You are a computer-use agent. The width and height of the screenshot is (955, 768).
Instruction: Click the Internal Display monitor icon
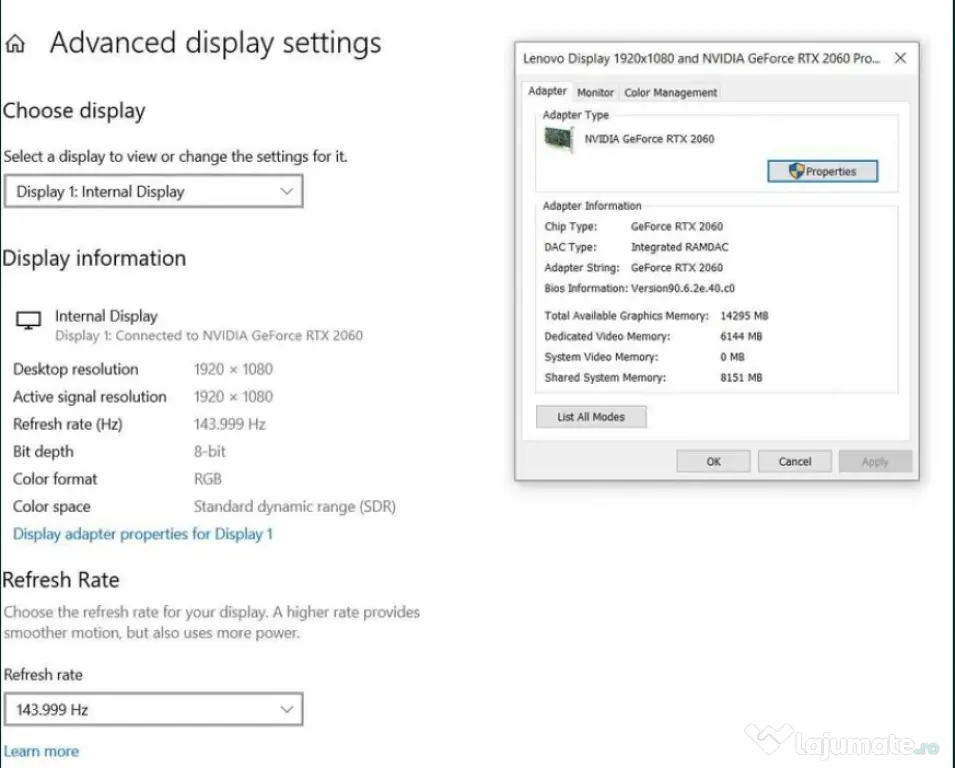click(28, 320)
